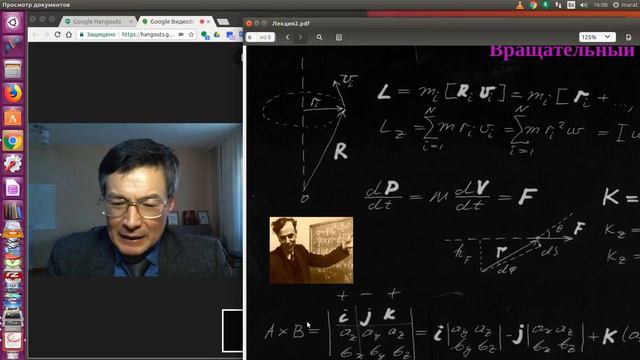
Task: Go to next page in PDF viewer
Action: pyautogui.click(x=300, y=37)
